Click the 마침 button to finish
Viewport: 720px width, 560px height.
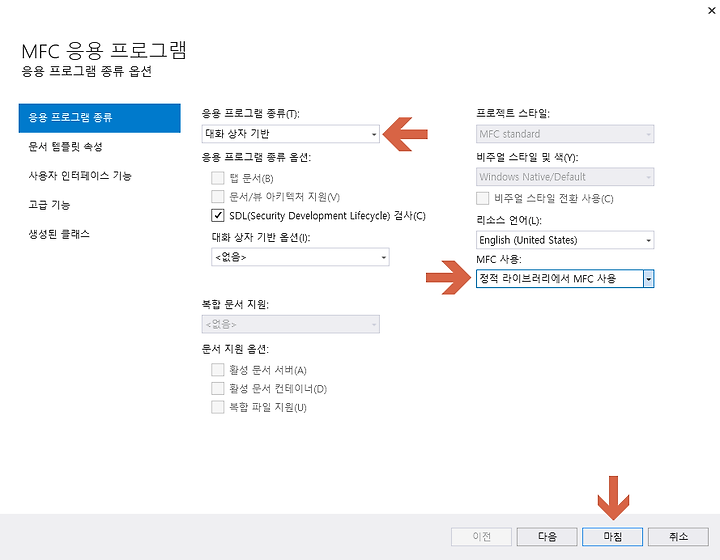point(613,537)
